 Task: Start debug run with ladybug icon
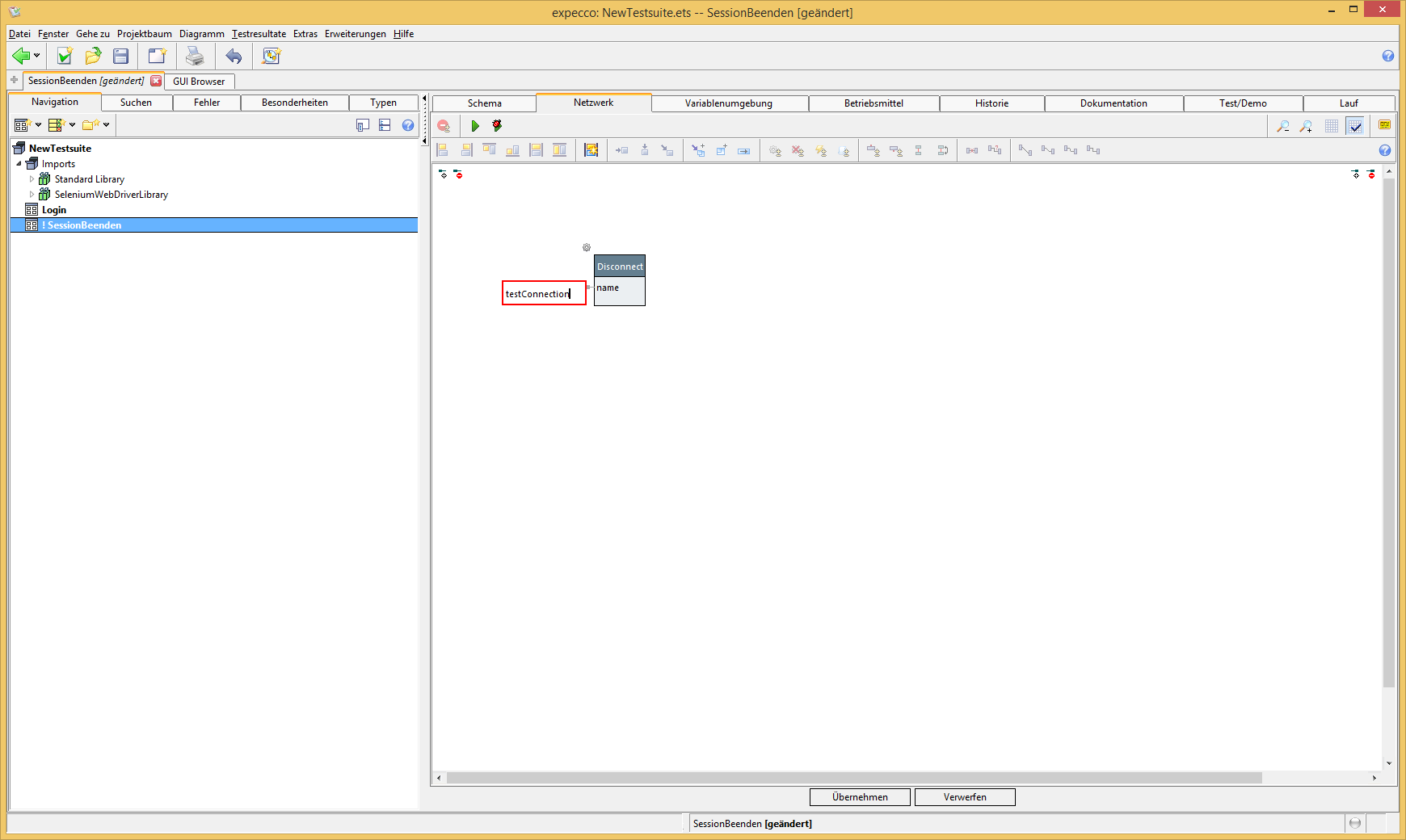[x=497, y=126]
